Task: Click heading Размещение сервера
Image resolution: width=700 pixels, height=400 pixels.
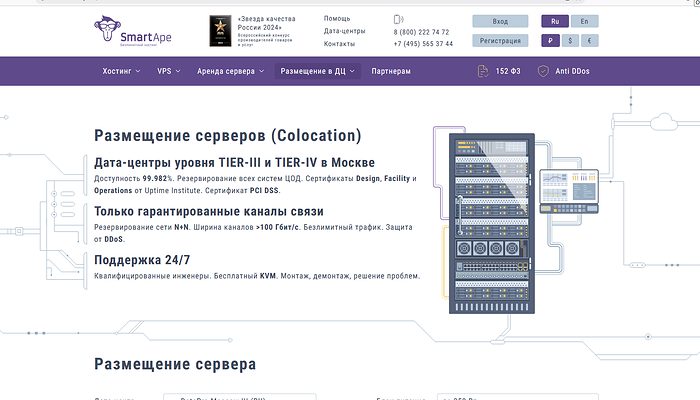Action: 175,364
